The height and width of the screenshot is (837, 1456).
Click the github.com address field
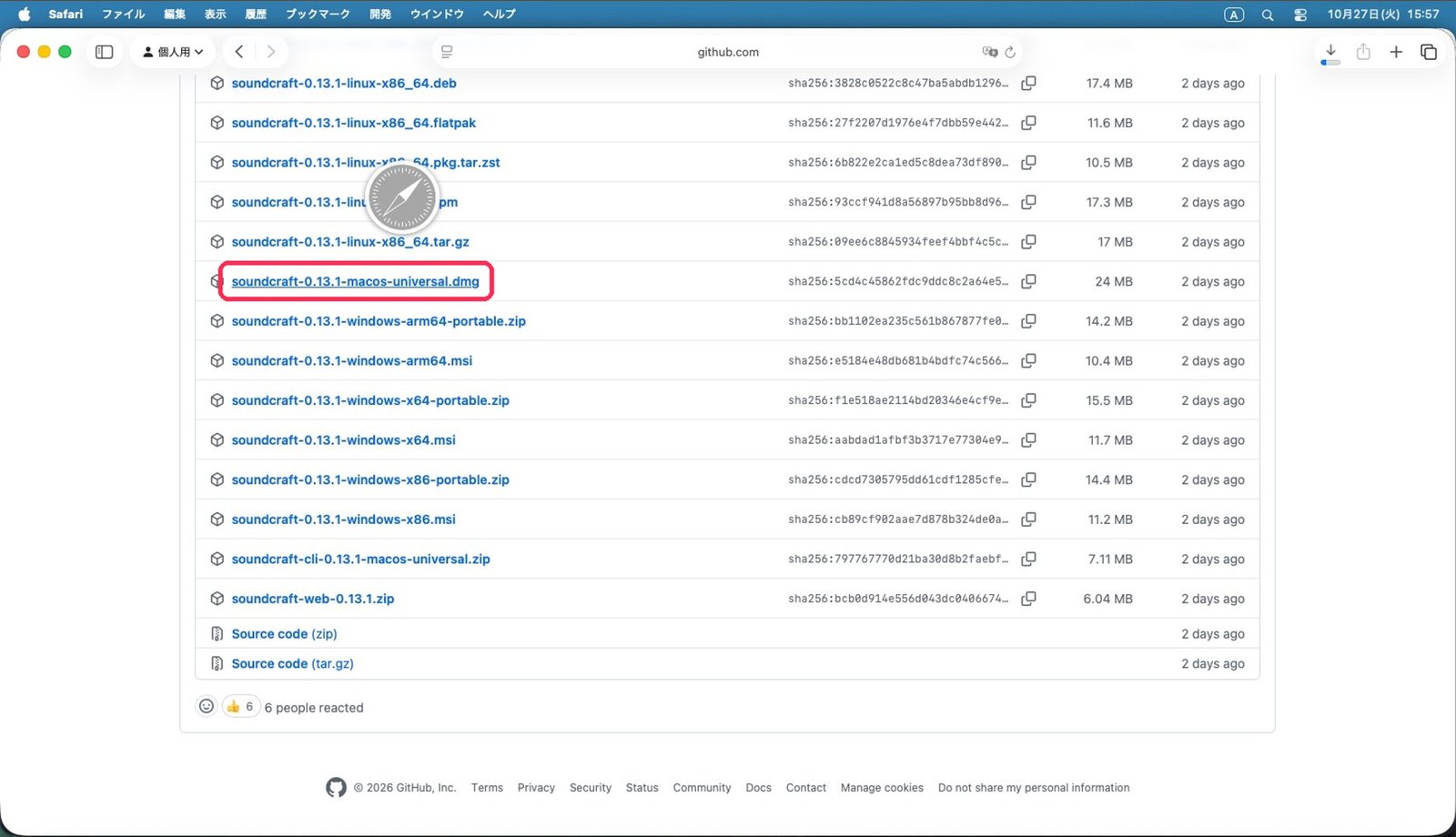(x=728, y=52)
